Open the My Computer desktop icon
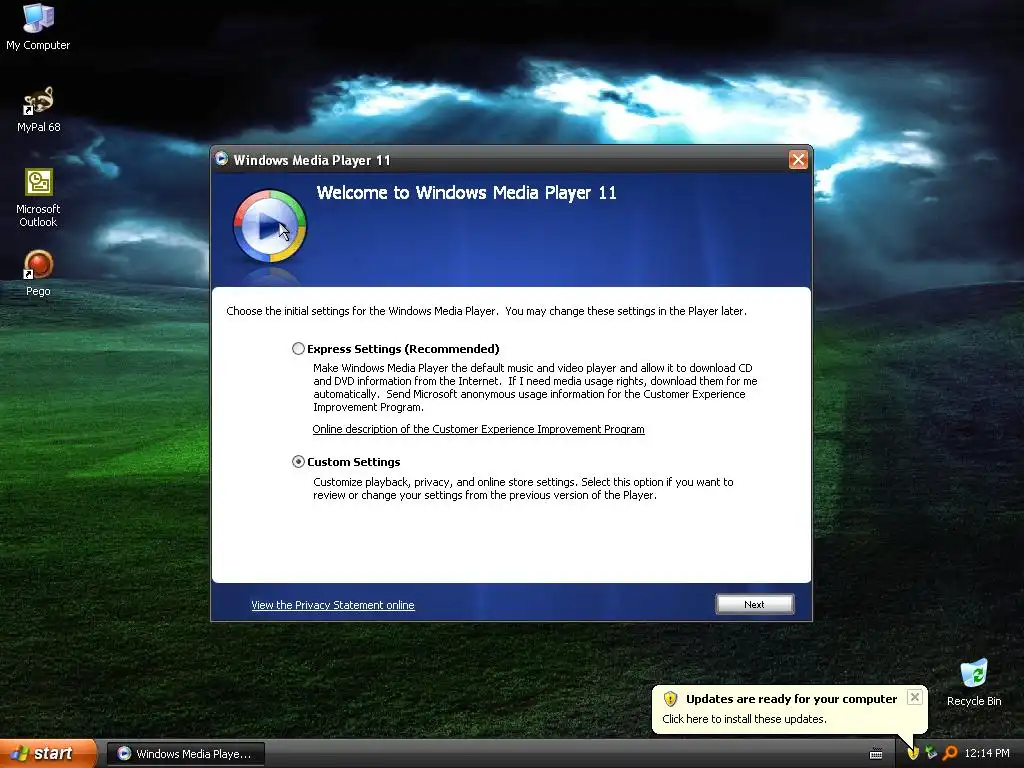 (x=38, y=26)
